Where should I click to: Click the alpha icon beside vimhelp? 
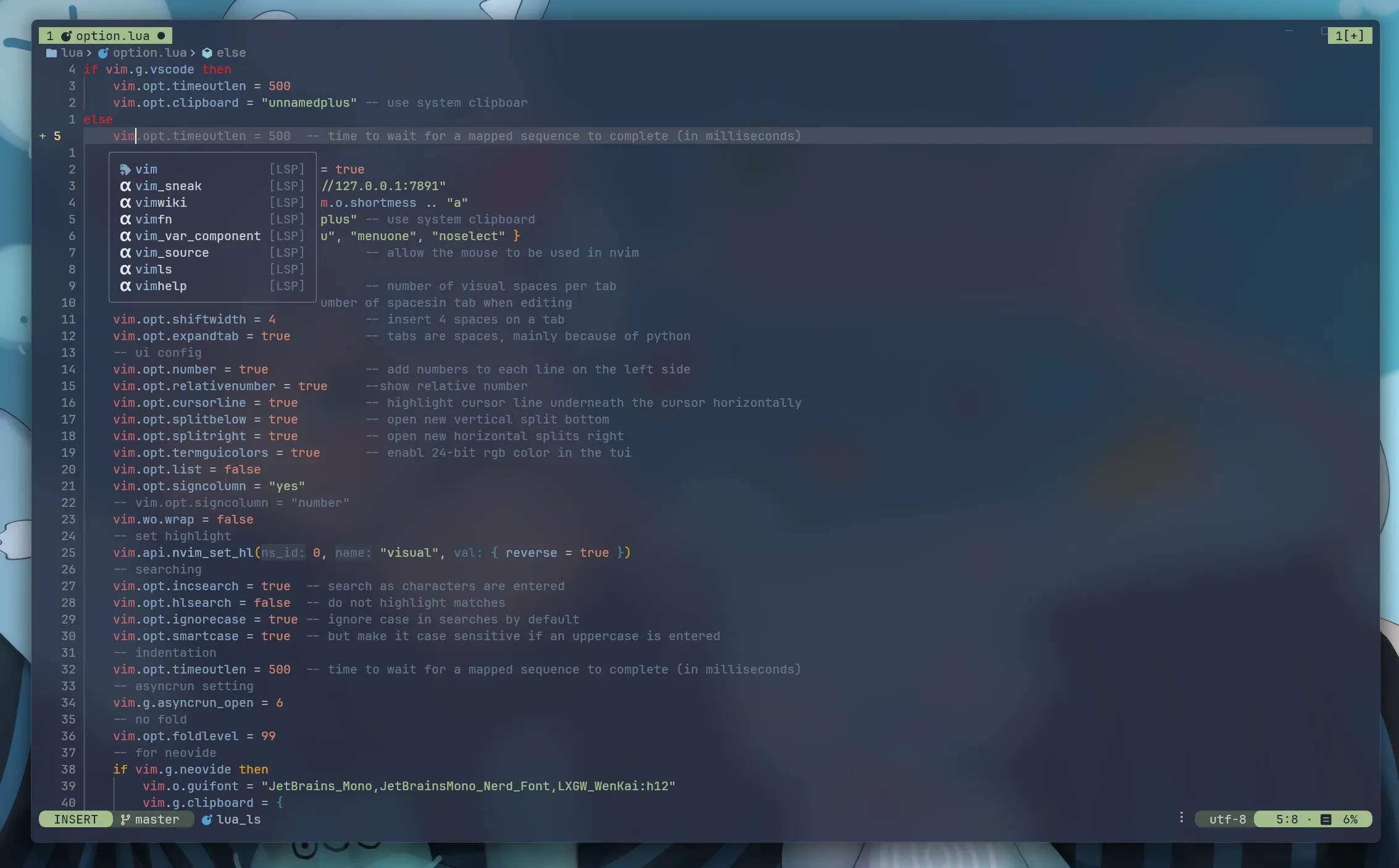[x=125, y=286]
